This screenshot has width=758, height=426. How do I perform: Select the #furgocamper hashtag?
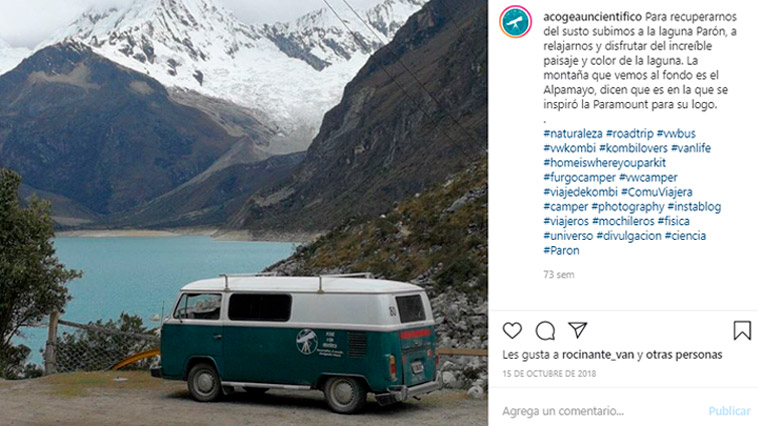(579, 177)
